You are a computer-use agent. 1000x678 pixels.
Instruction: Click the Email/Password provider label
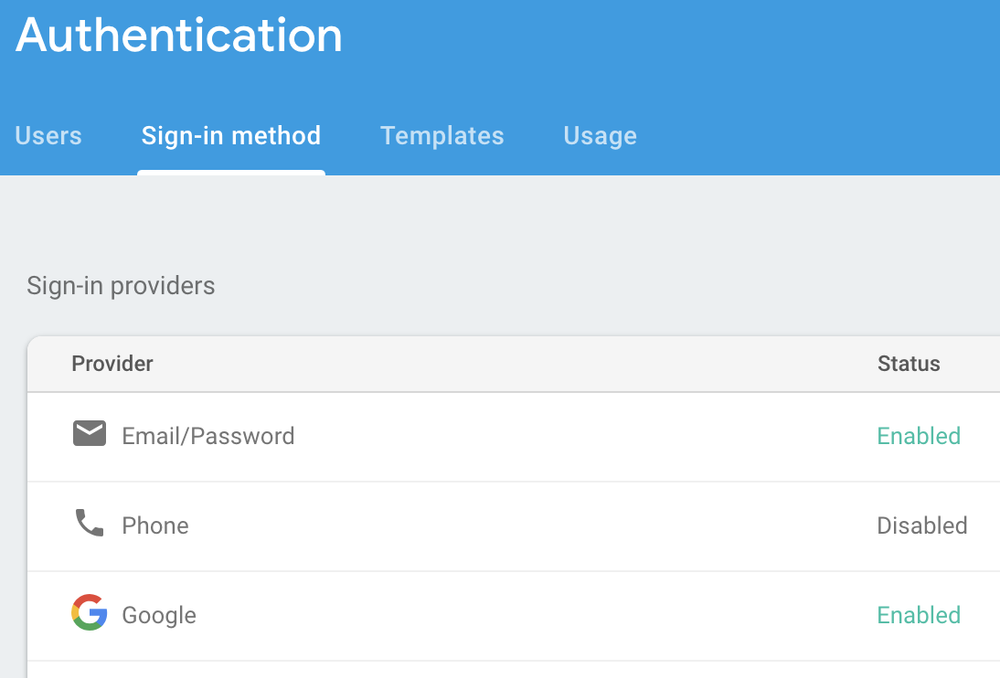pos(209,436)
